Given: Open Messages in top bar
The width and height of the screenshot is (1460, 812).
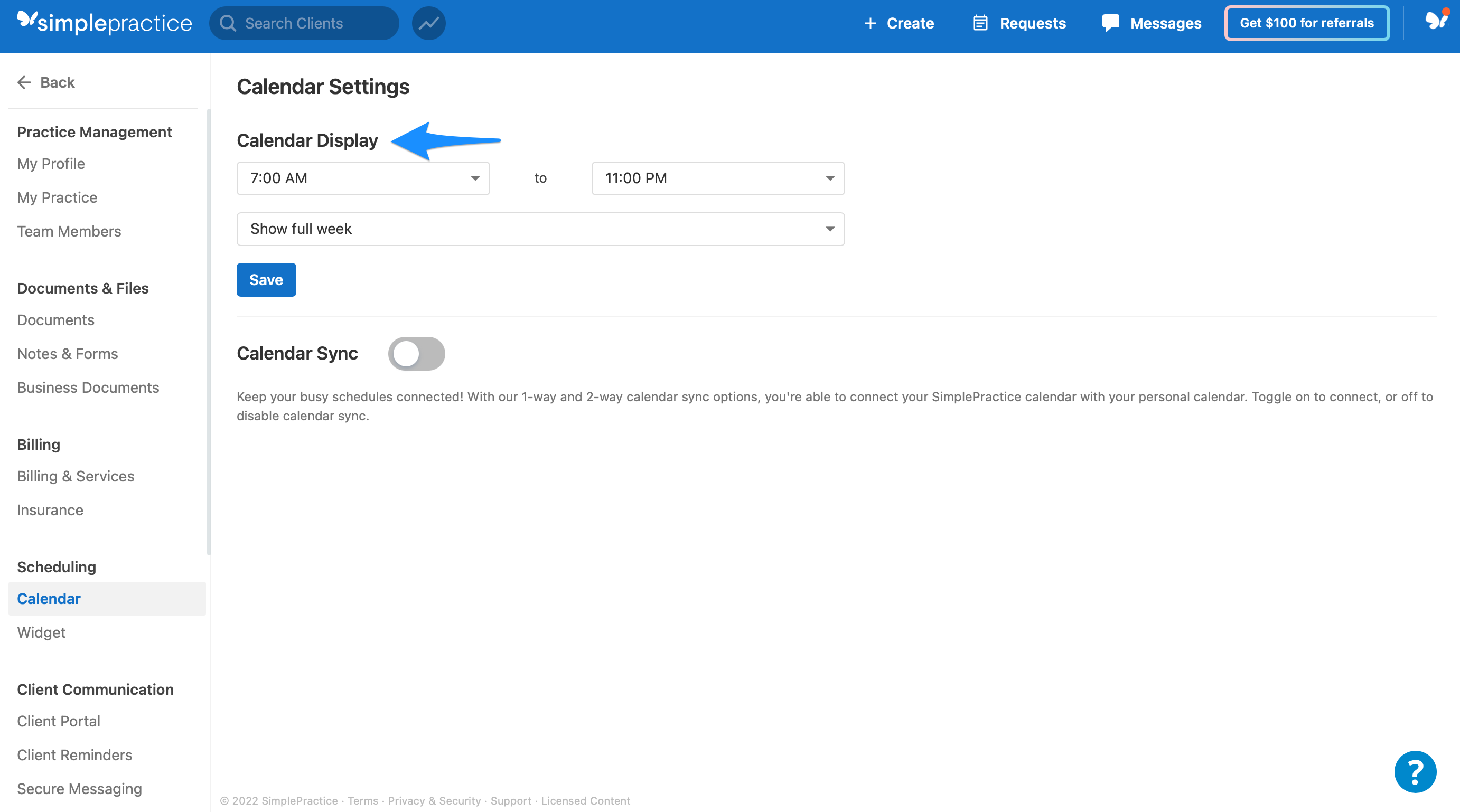Looking at the screenshot, I should (1166, 23).
